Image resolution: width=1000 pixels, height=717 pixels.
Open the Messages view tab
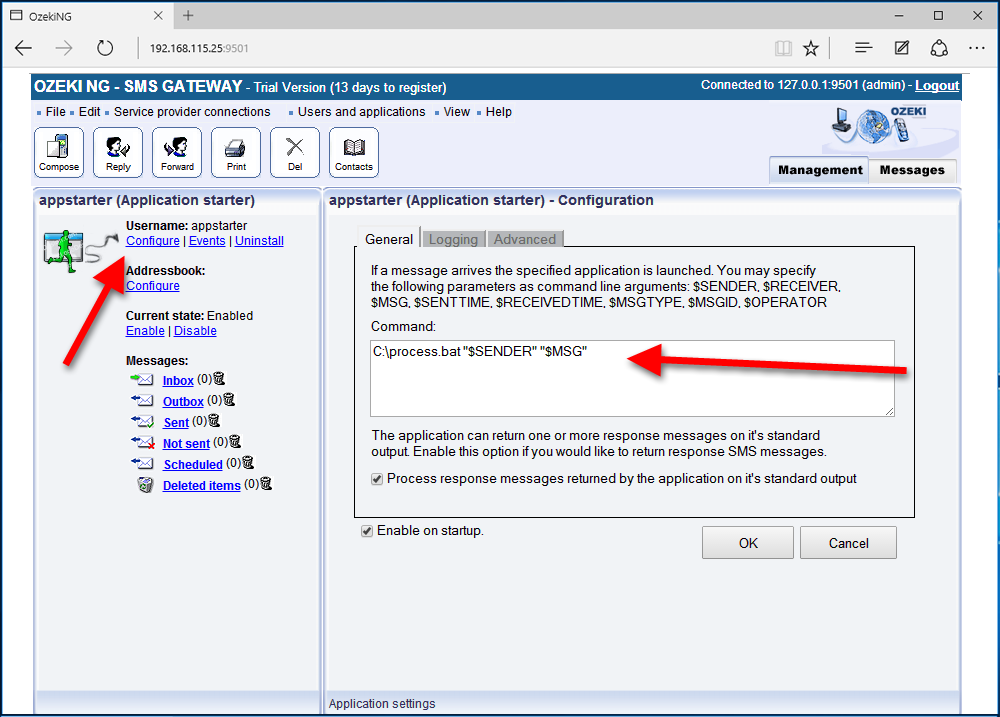(911, 170)
